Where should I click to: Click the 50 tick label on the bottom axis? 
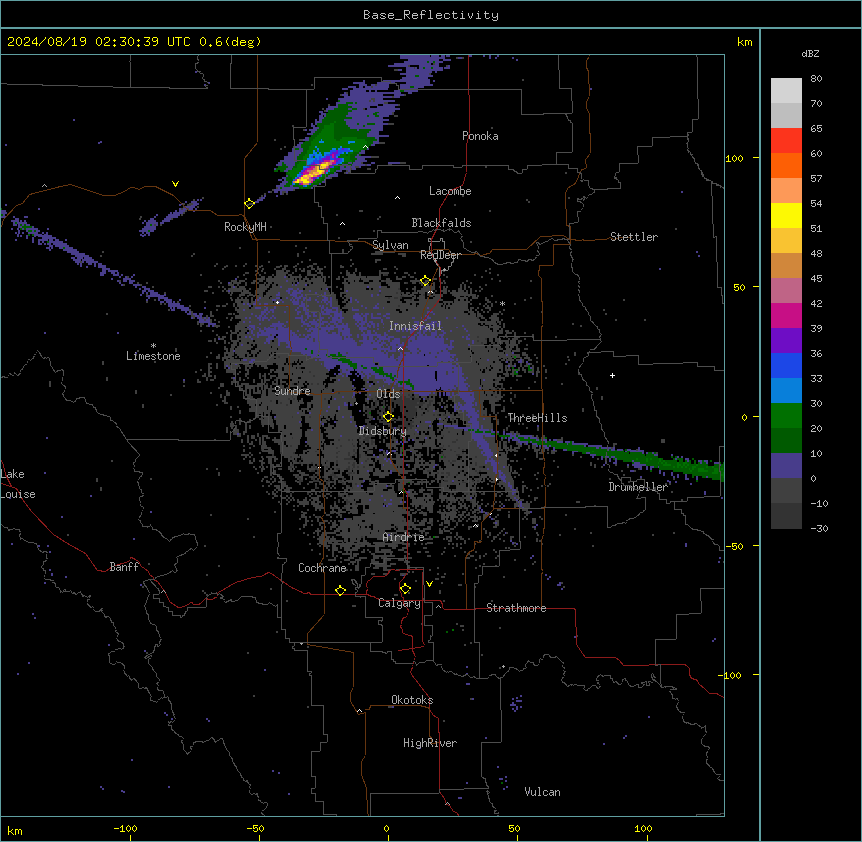tap(514, 828)
